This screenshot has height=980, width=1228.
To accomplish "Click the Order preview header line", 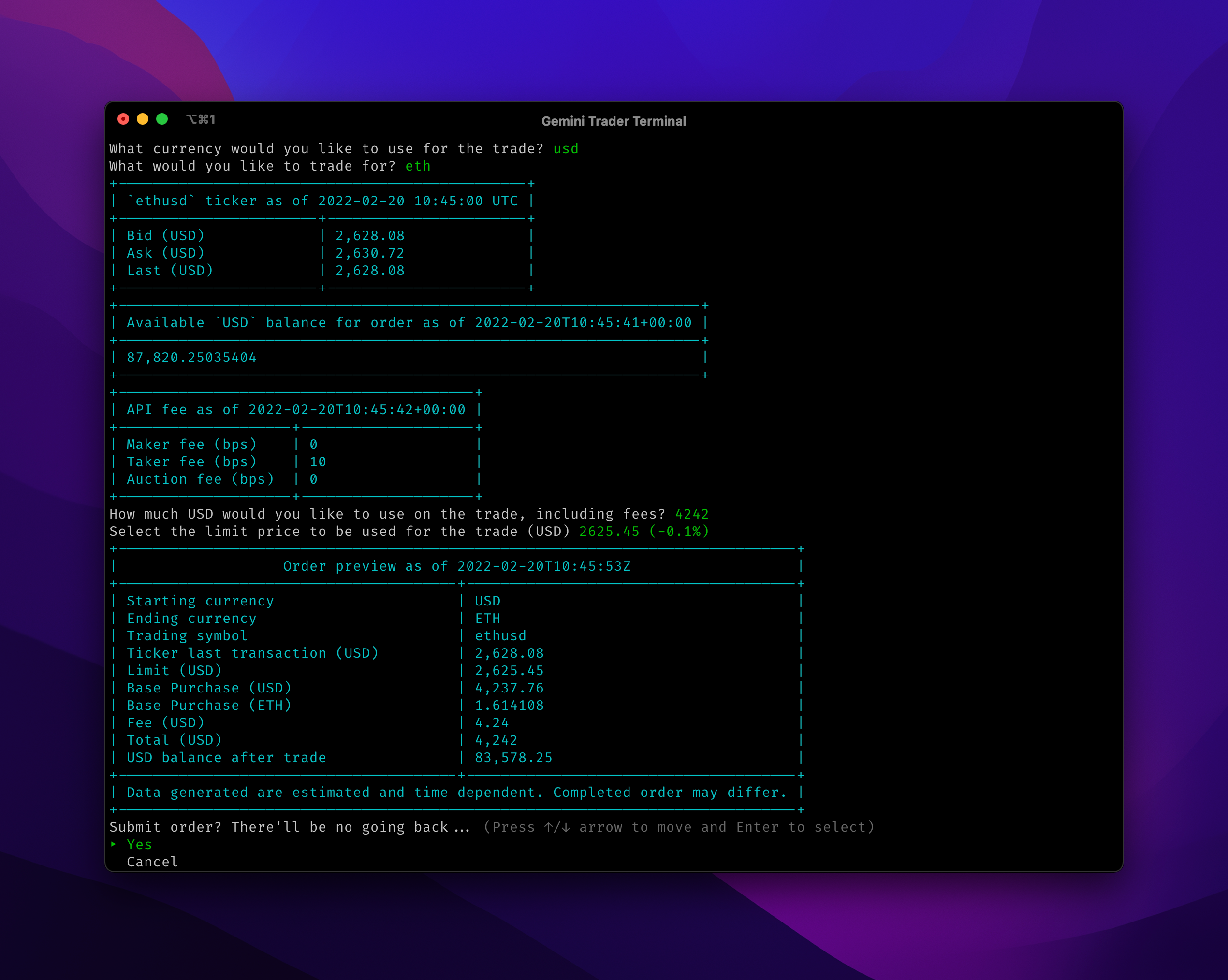I will pyautogui.click(x=457, y=566).
